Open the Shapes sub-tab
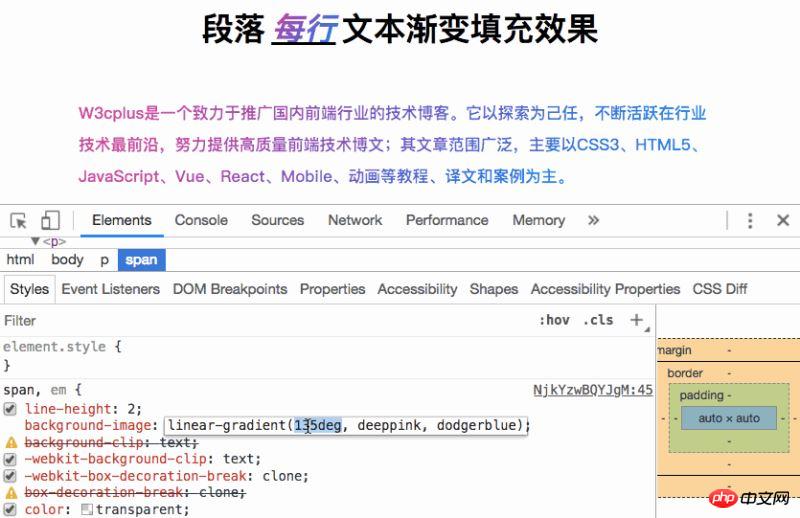800x518 pixels. coord(493,289)
